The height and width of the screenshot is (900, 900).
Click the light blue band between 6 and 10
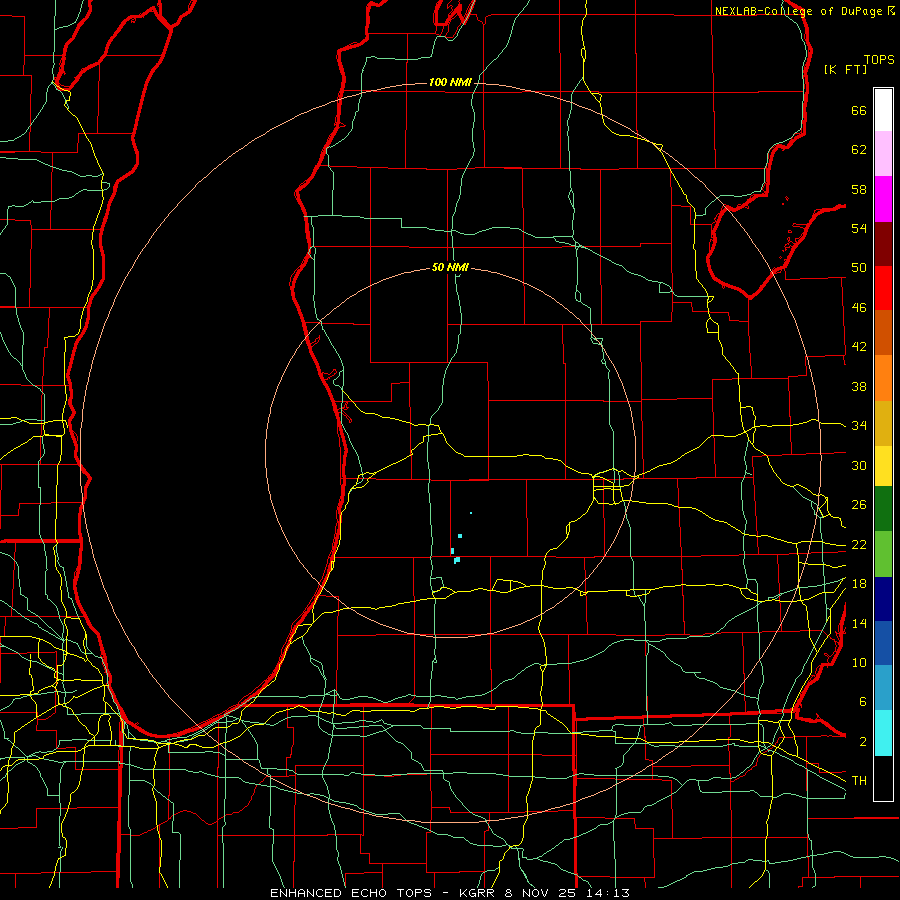[x=883, y=688]
